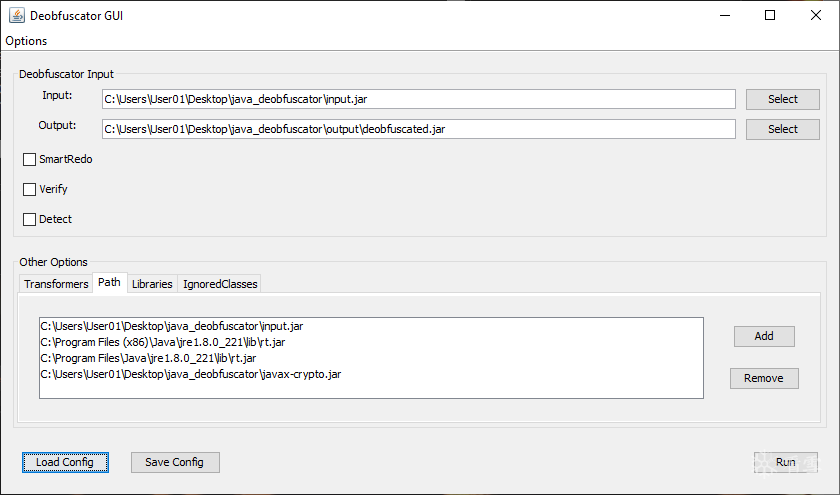
Task: Go to the IgnoredClasses tab
Action: pyautogui.click(x=220, y=284)
